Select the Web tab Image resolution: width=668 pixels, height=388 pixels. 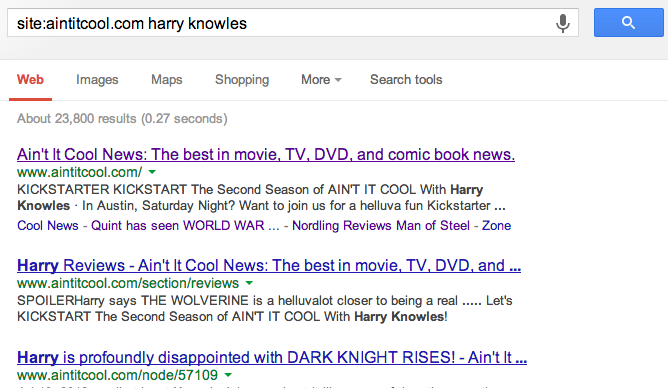click(x=30, y=80)
